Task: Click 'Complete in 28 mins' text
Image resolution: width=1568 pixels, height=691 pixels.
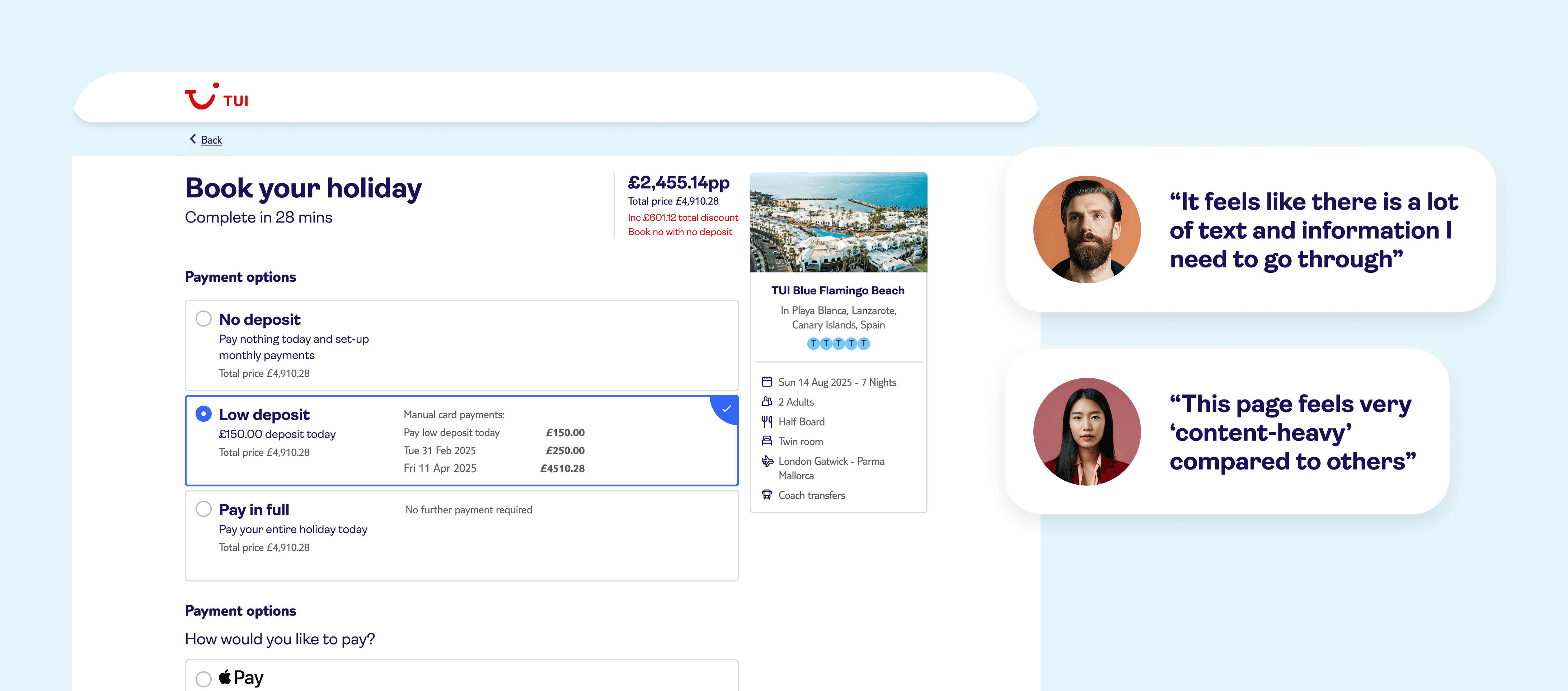Action: tap(258, 217)
